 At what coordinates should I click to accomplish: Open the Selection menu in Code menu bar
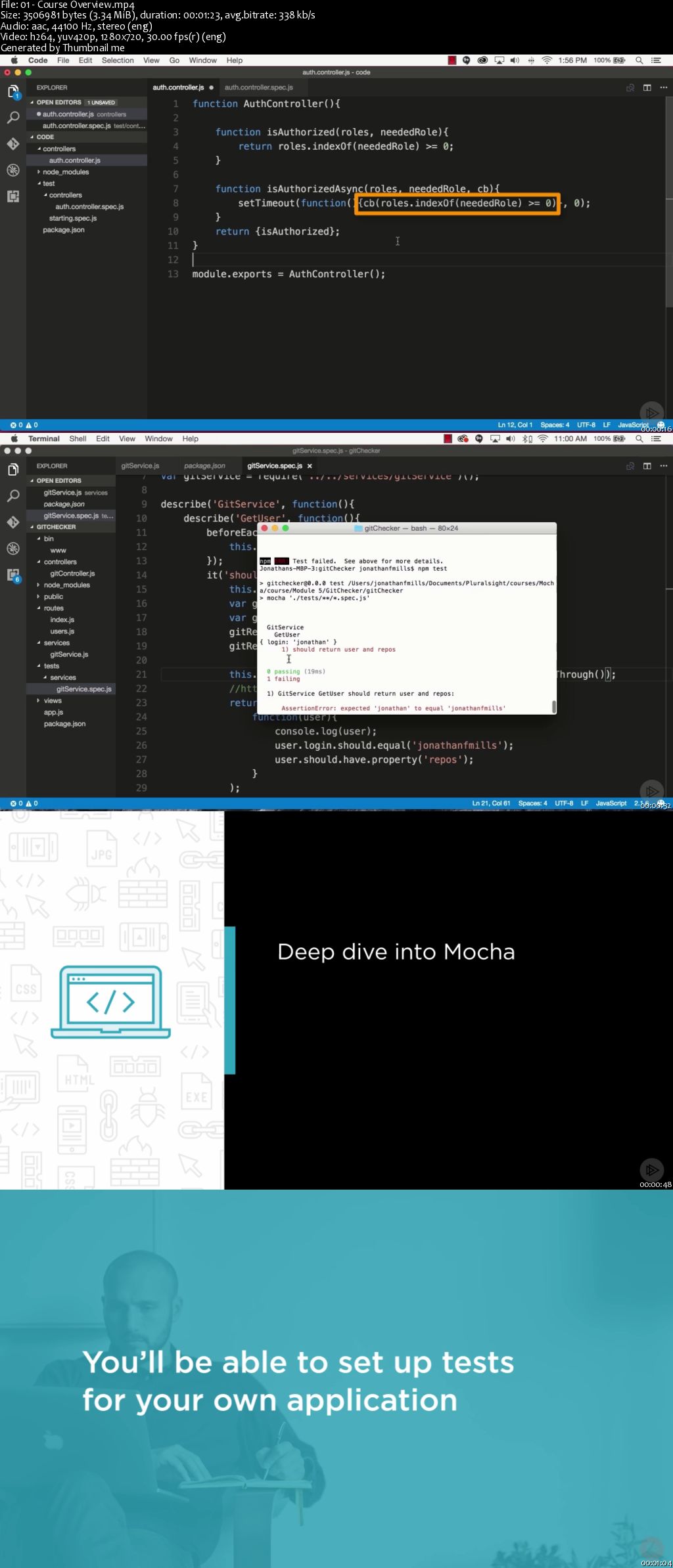coord(118,60)
